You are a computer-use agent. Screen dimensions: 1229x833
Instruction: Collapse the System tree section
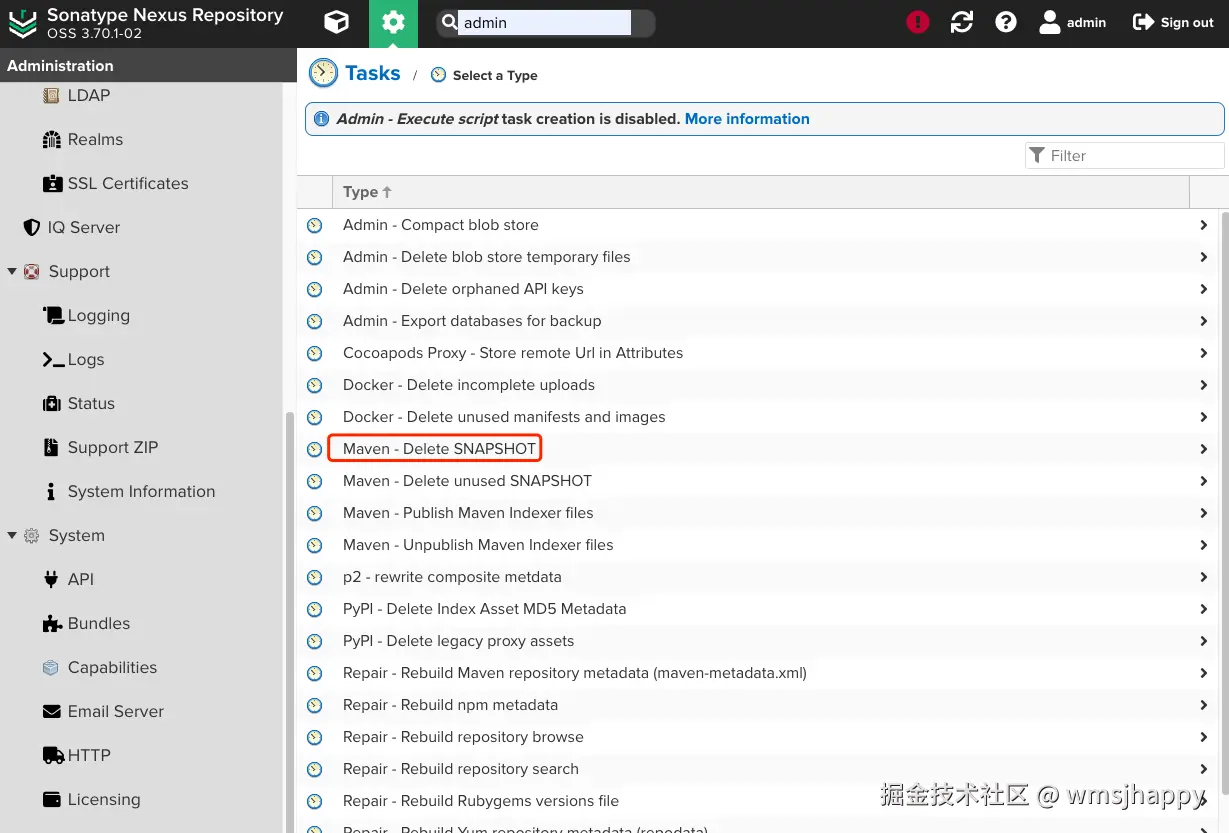point(12,535)
